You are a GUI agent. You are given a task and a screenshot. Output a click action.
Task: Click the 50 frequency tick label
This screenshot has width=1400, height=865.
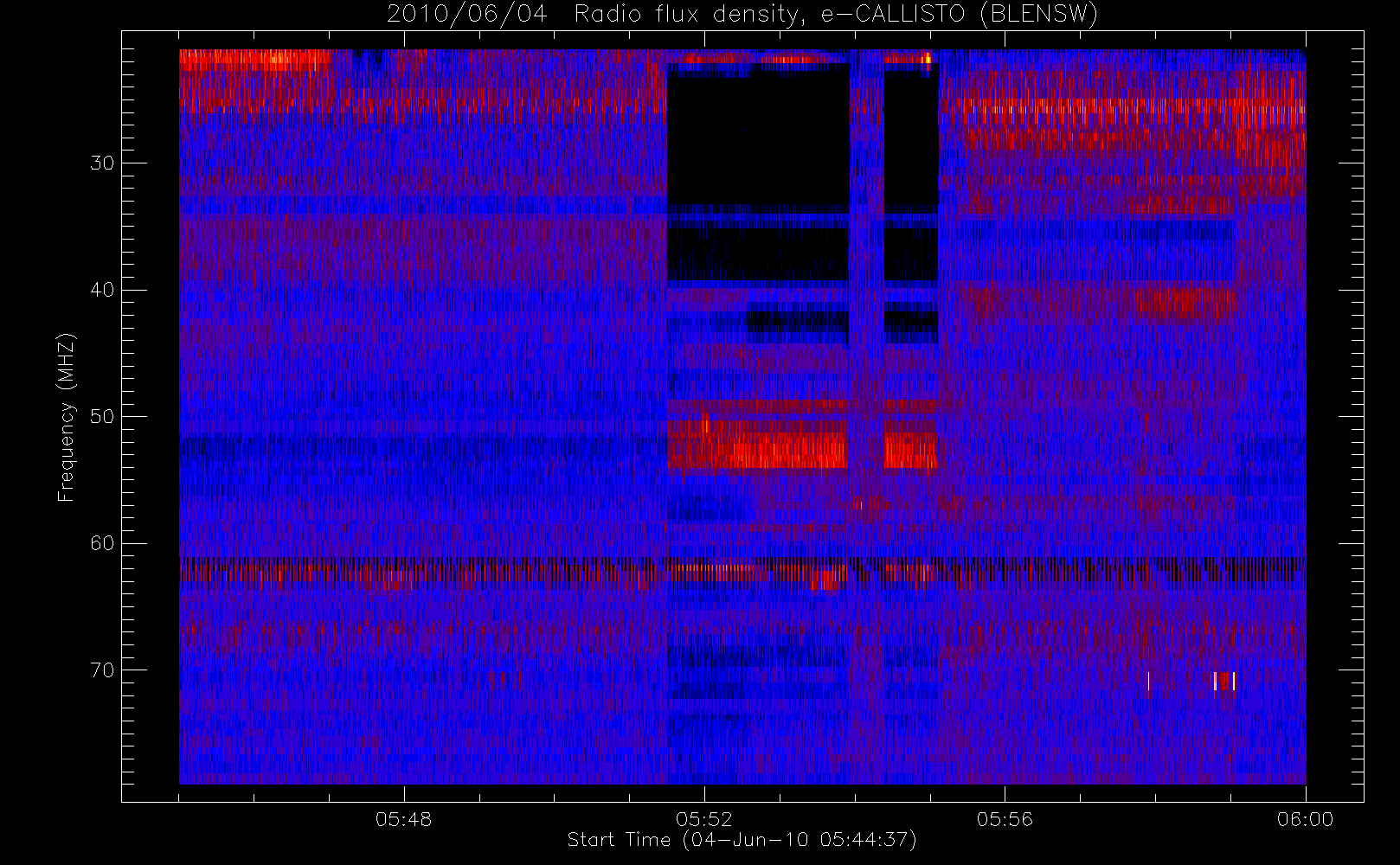102,417
